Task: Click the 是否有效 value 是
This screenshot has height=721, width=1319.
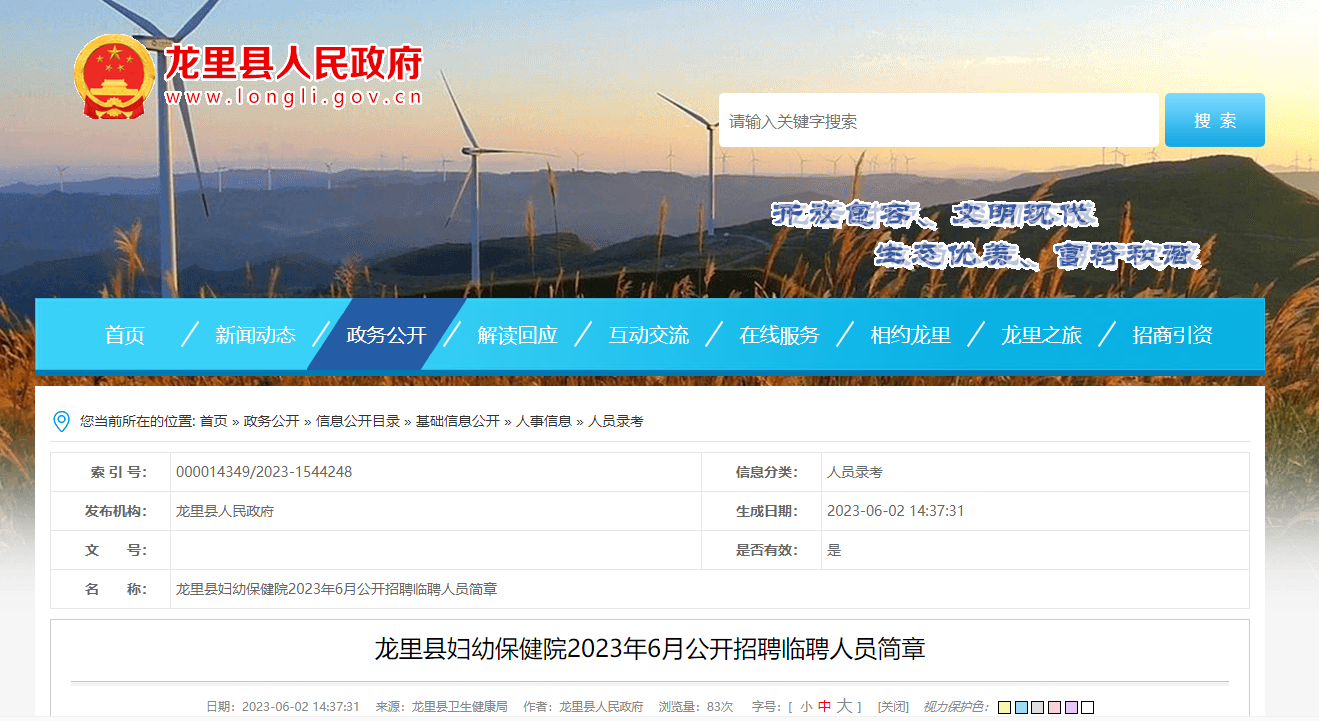Action: (x=834, y=550)
